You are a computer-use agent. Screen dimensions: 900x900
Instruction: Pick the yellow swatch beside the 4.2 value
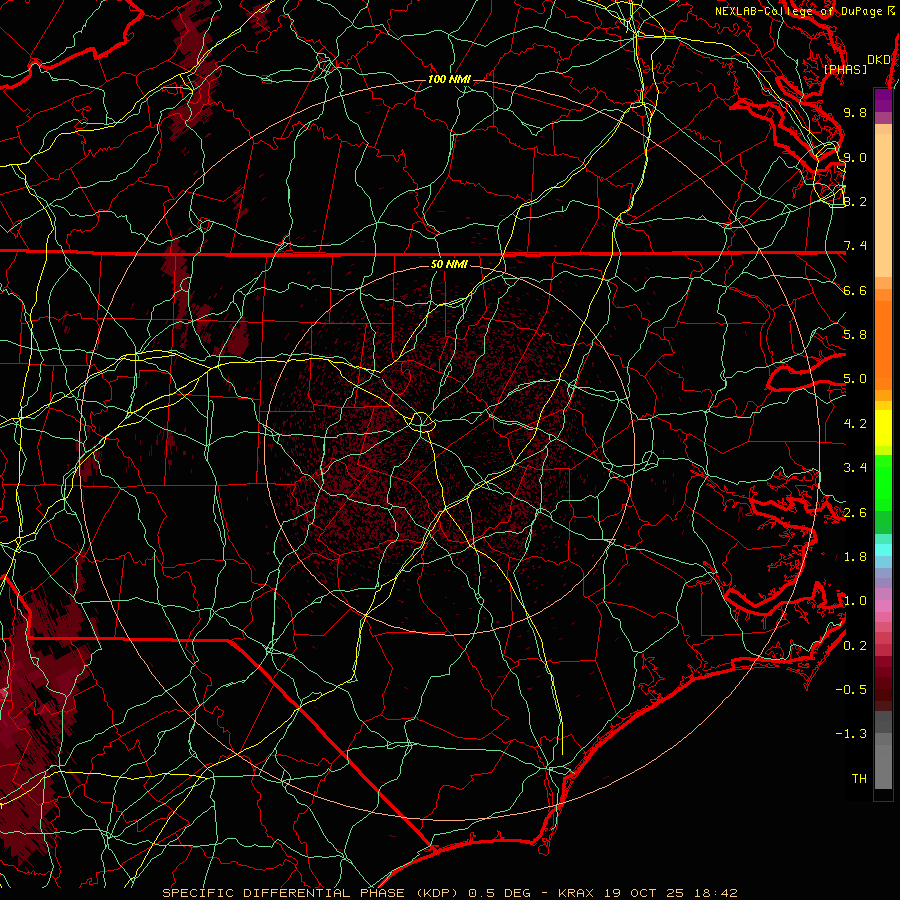(883, 426)
